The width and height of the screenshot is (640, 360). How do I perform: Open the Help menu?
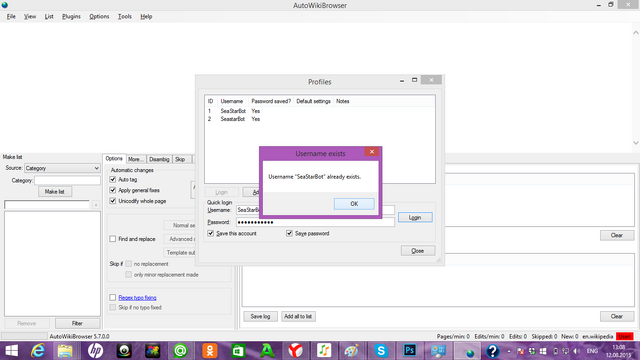pyautogui.click(x=146, y=17)
